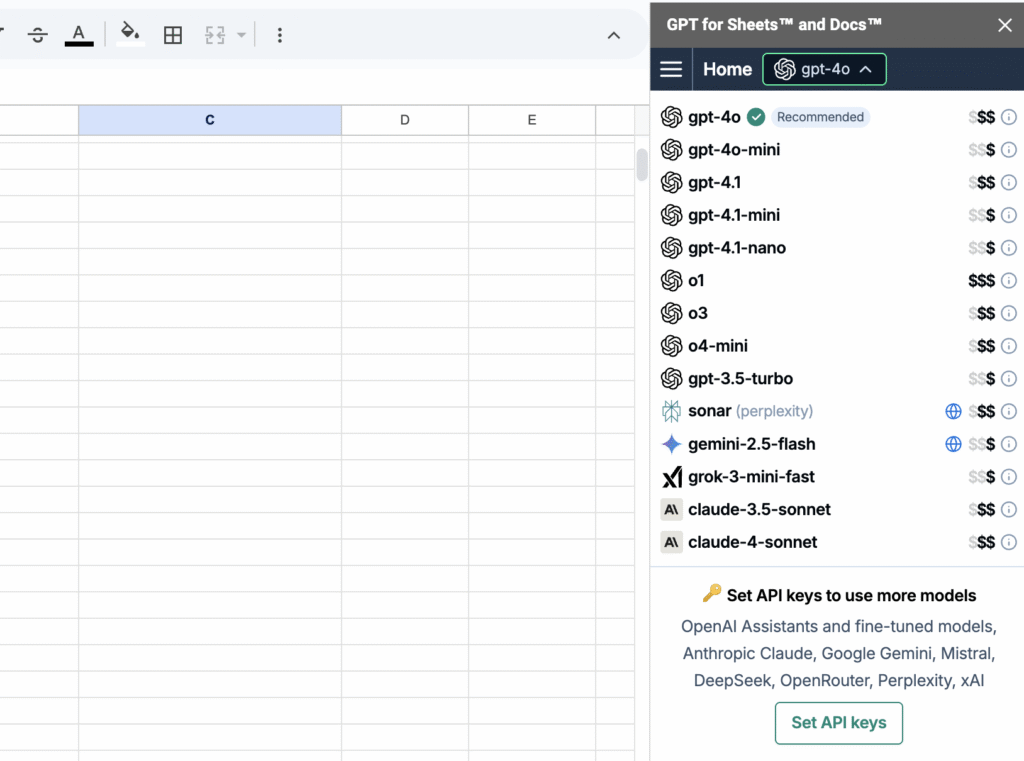The image size is (1024, 761).
Task: Click the Anthropic logo beside claude-4-sonnet
Action: [x=671, y=542]
